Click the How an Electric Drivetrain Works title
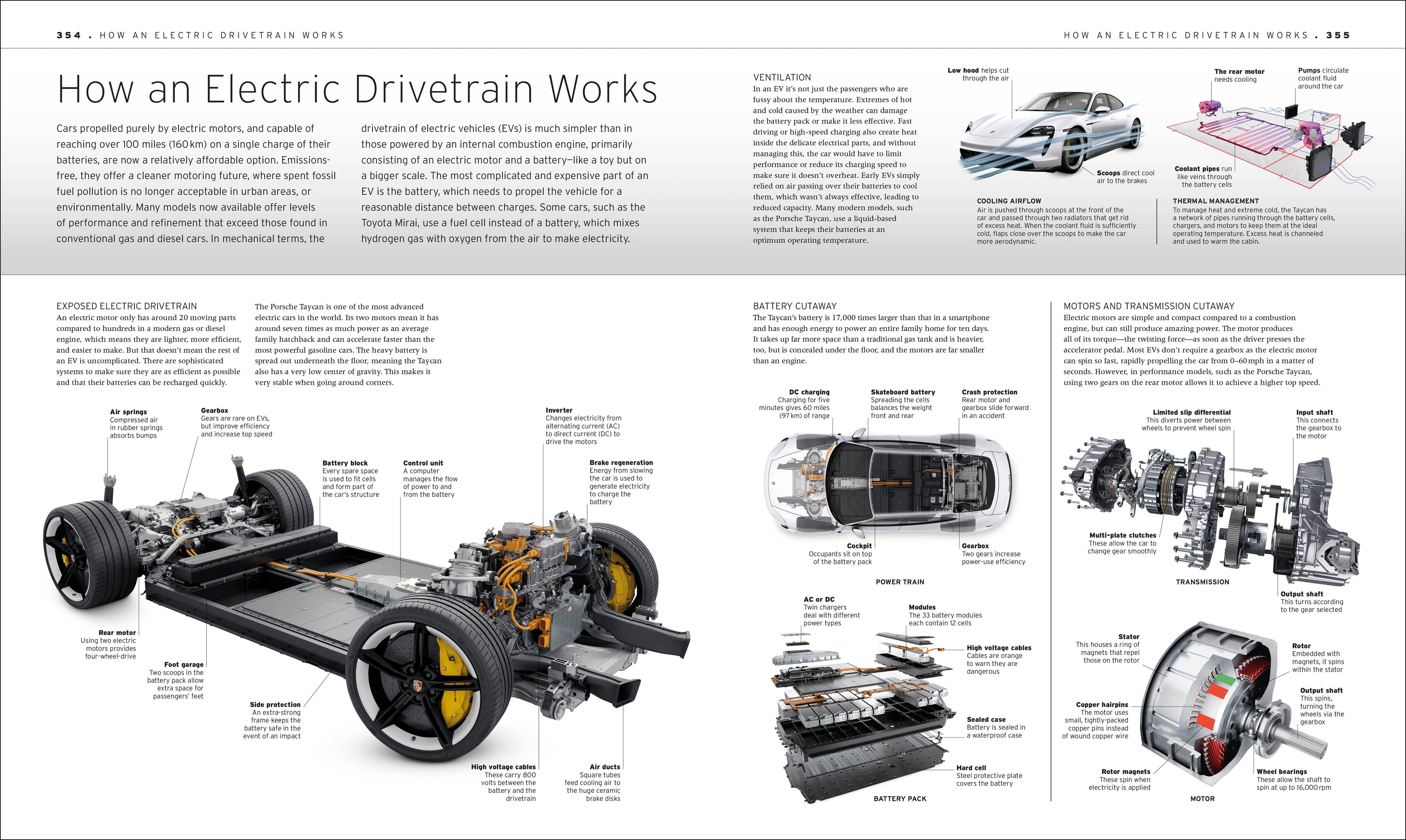Screen dimensions: 1406x840 [357, 88]
